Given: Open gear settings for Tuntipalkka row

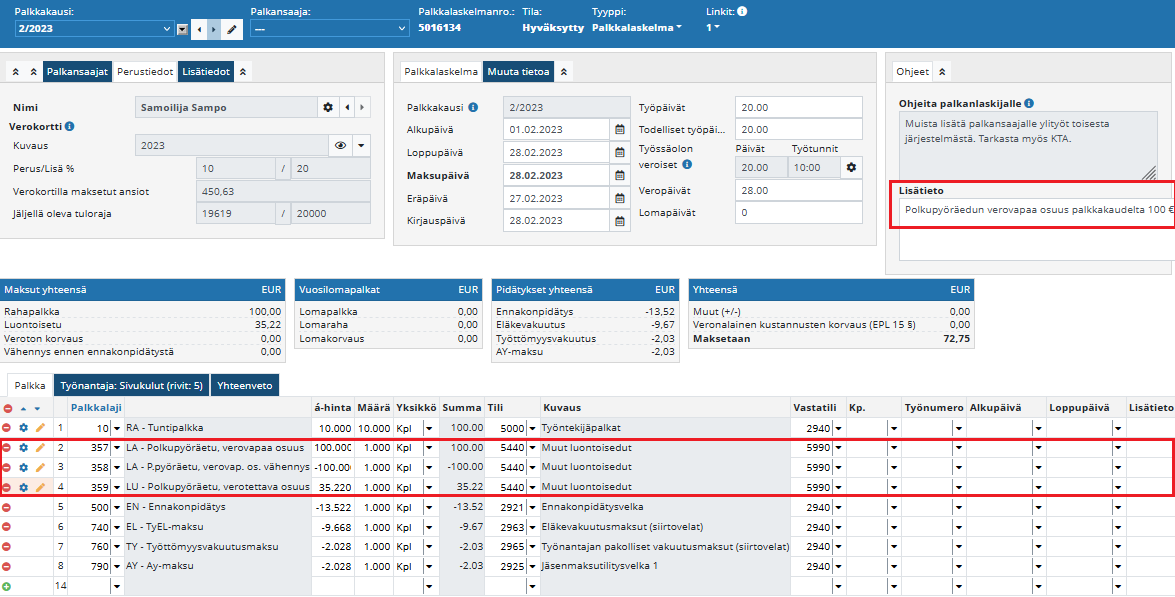Looking at the screenshot, I should [x=24, y=428].
